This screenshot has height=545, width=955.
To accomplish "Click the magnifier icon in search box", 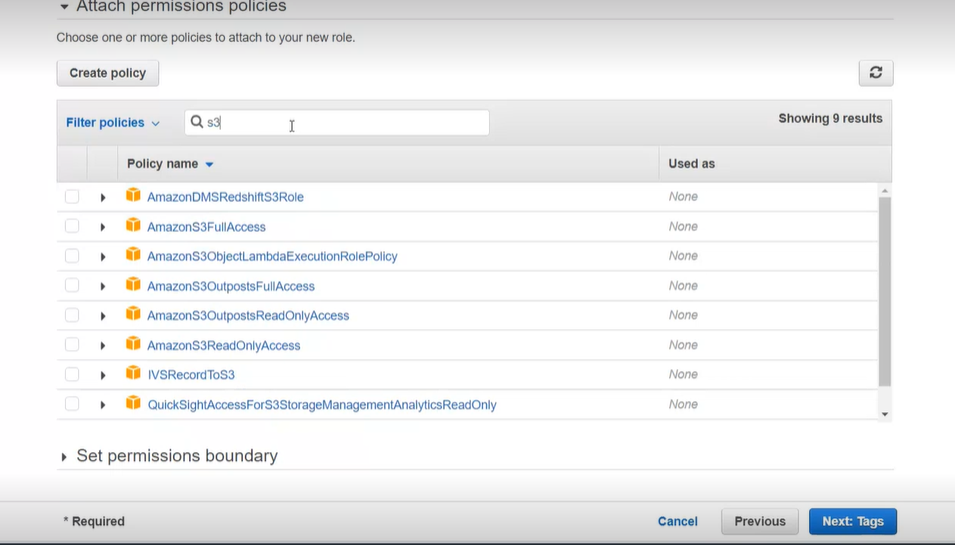I will coord(196,122).
